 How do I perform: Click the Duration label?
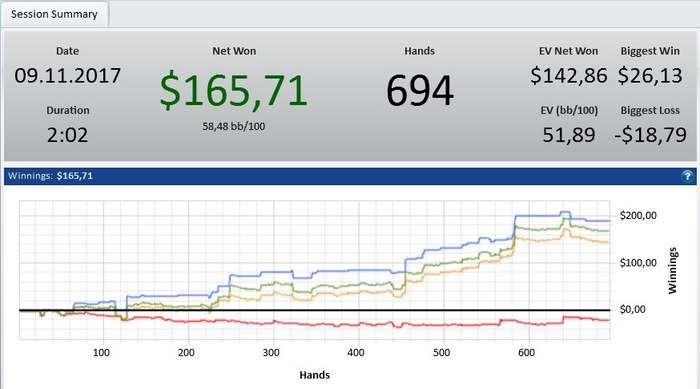[x=68, y=110]
